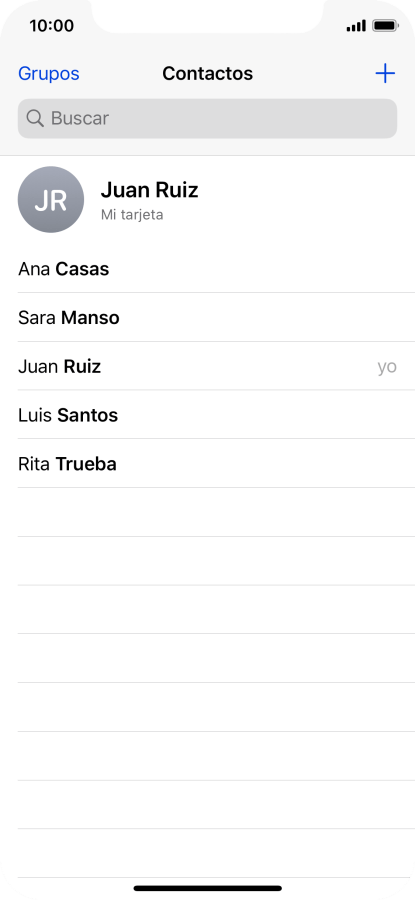Tap the cellular signal bars icon

[356, 26]
